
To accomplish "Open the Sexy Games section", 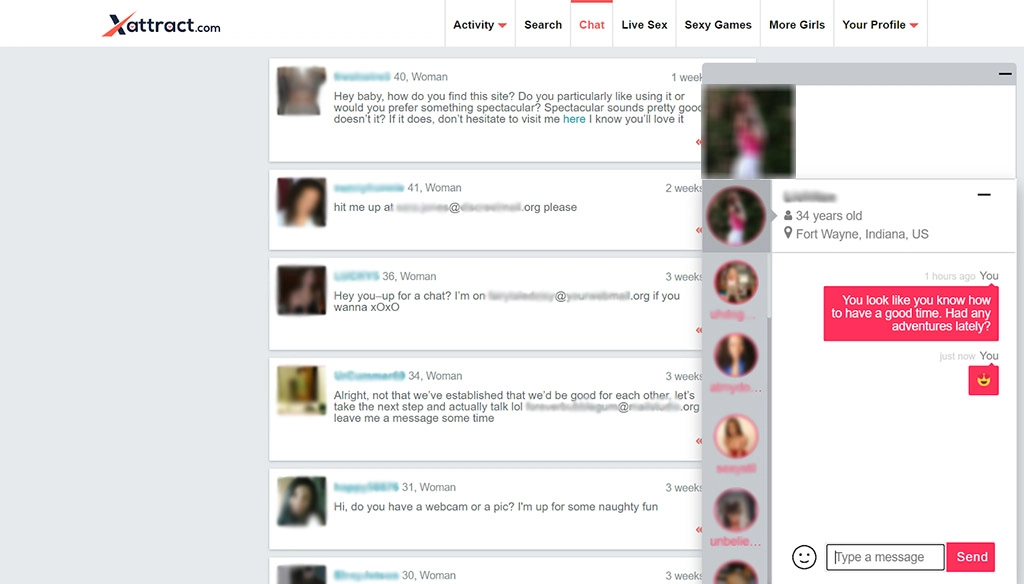I will click(718, 23).
